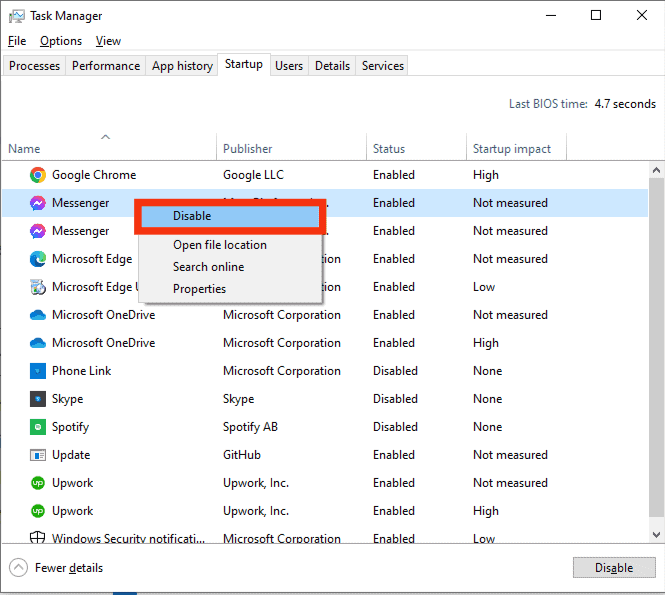This screenshot has width=665, height=595.
Task: Sort by the Publisher column header
Action: (x=291, y=147)
